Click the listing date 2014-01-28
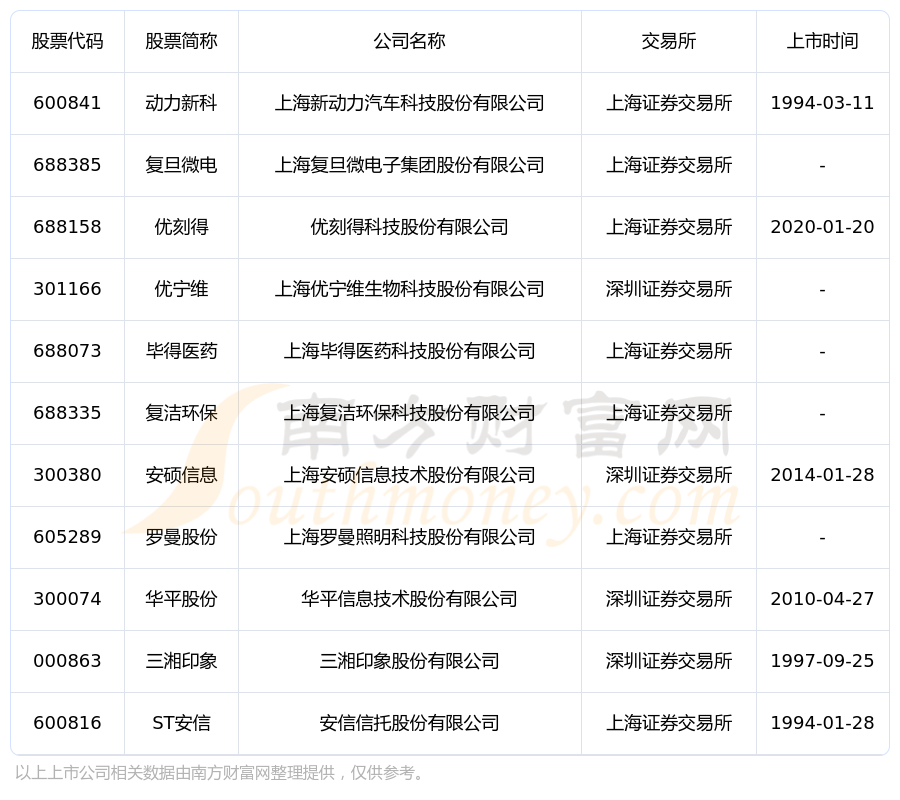Screen dimensions: 900x800 pyautogui.click(x=822, y=475)
